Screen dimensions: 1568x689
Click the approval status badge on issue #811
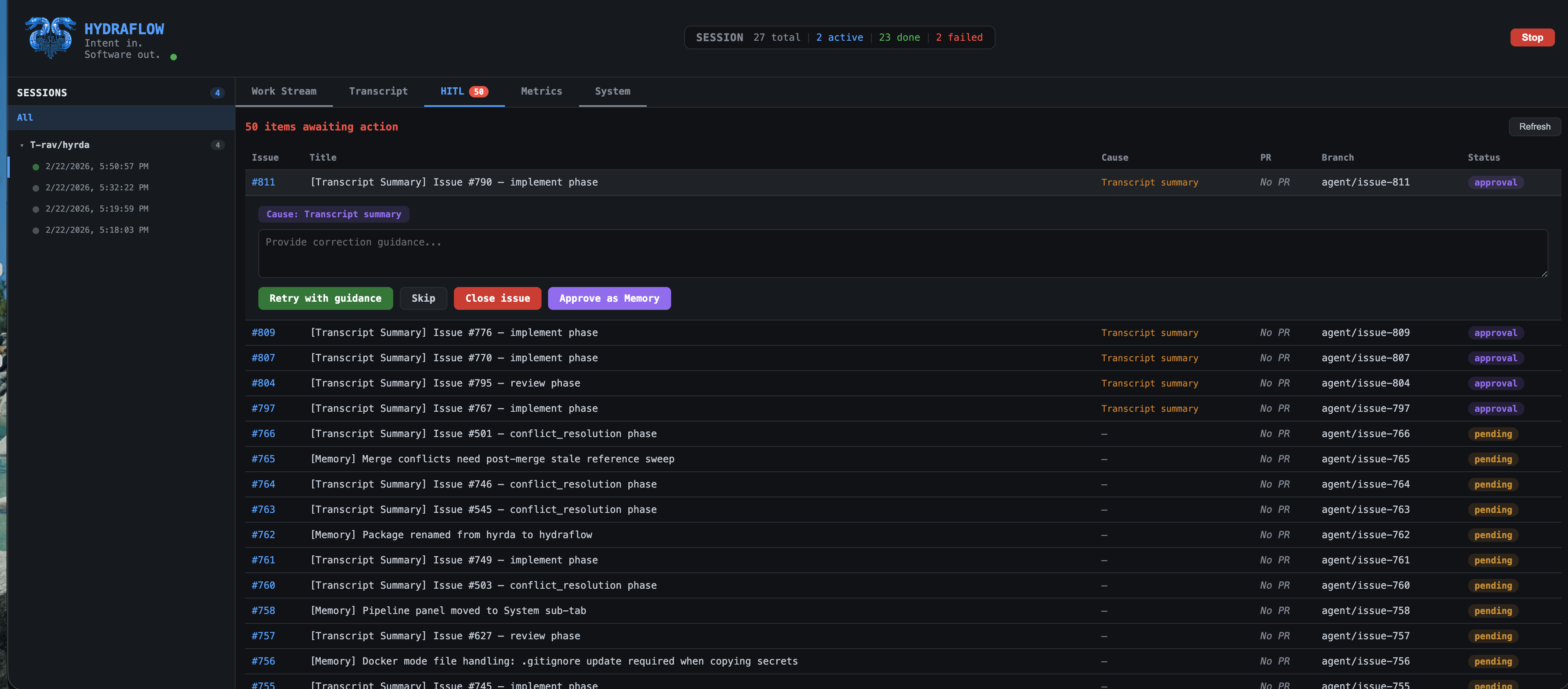tap(1496, 182)
